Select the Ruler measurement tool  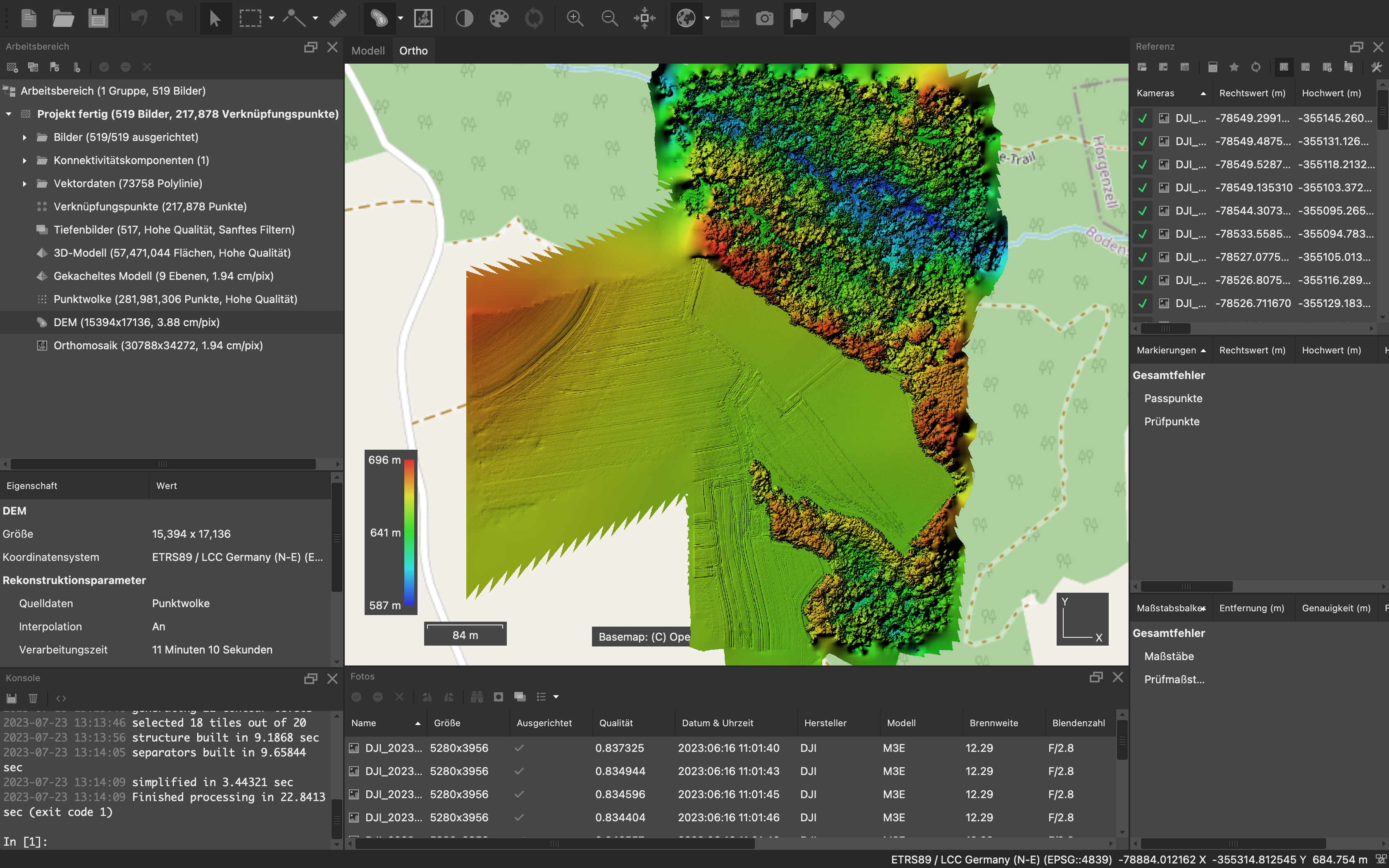coord(337,18)
